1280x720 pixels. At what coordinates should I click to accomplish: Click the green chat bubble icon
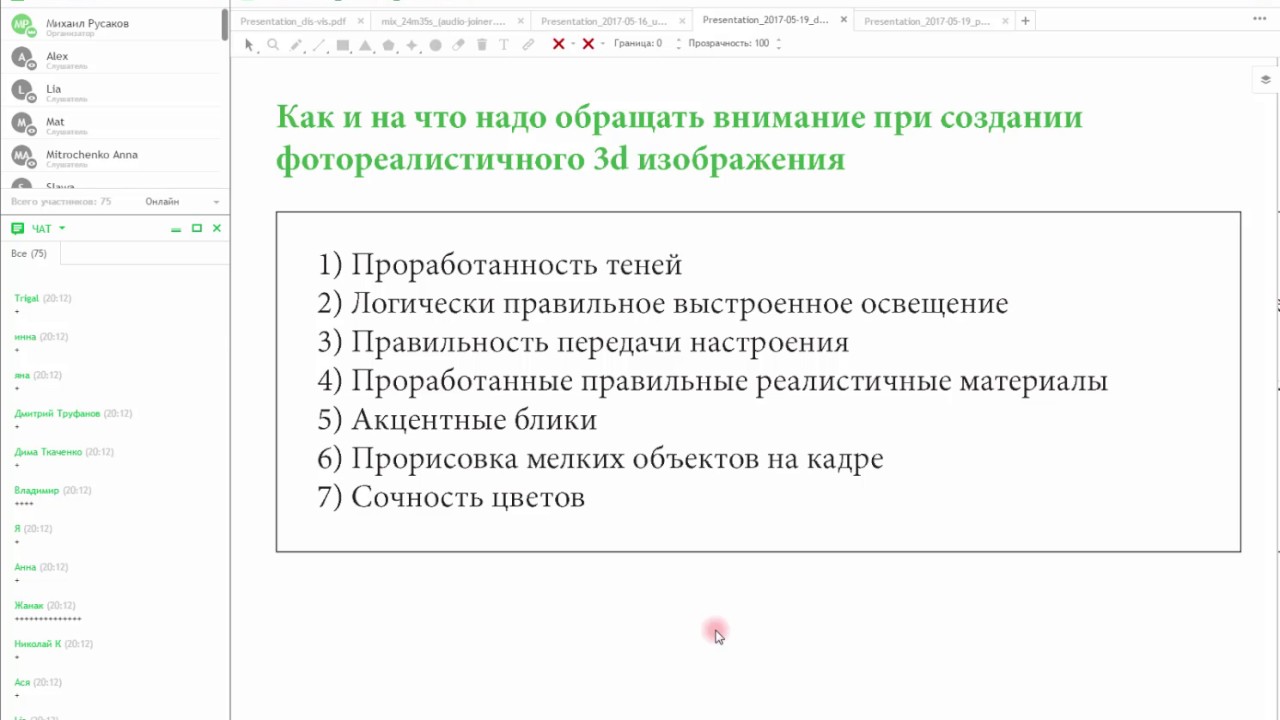(17, 229)
